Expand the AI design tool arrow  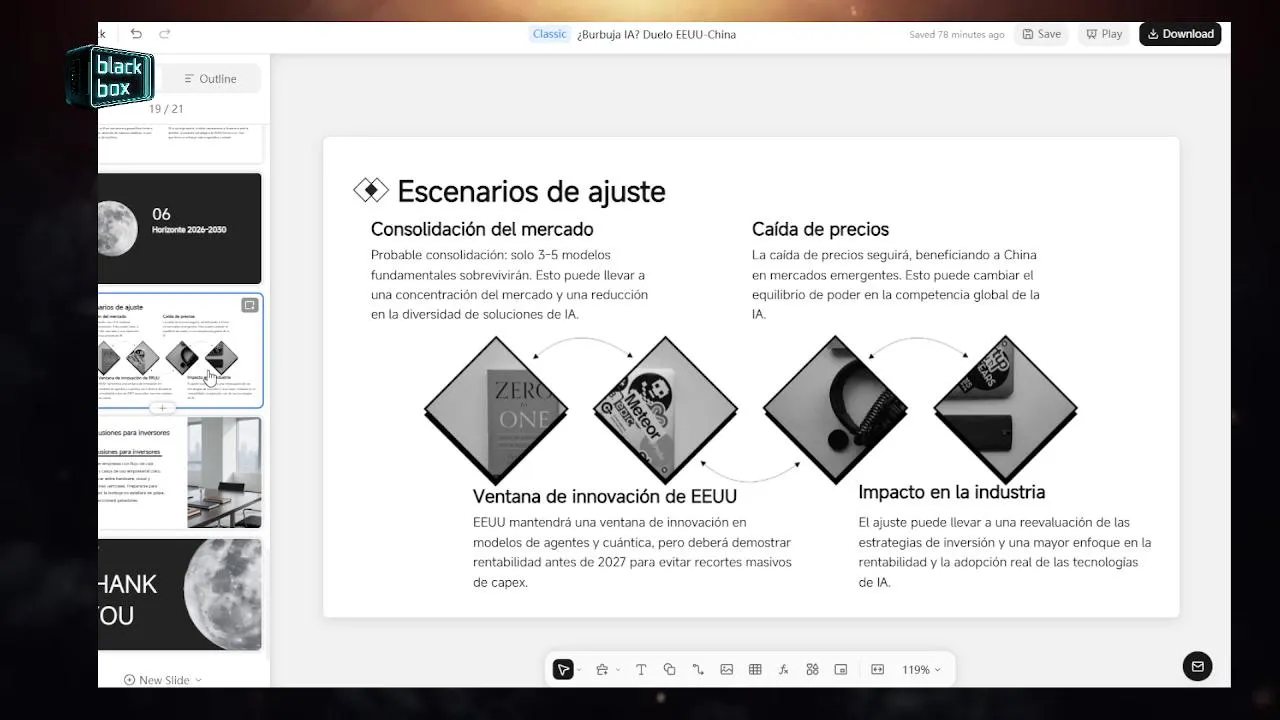(x=618, y=670)
